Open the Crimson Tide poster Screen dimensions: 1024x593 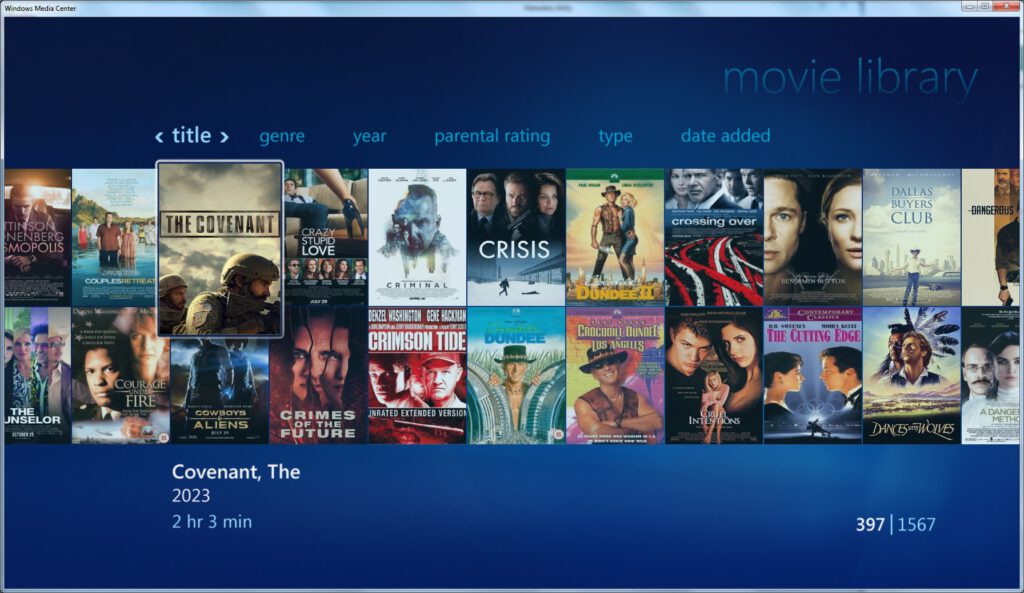click(x=417, y=376)
